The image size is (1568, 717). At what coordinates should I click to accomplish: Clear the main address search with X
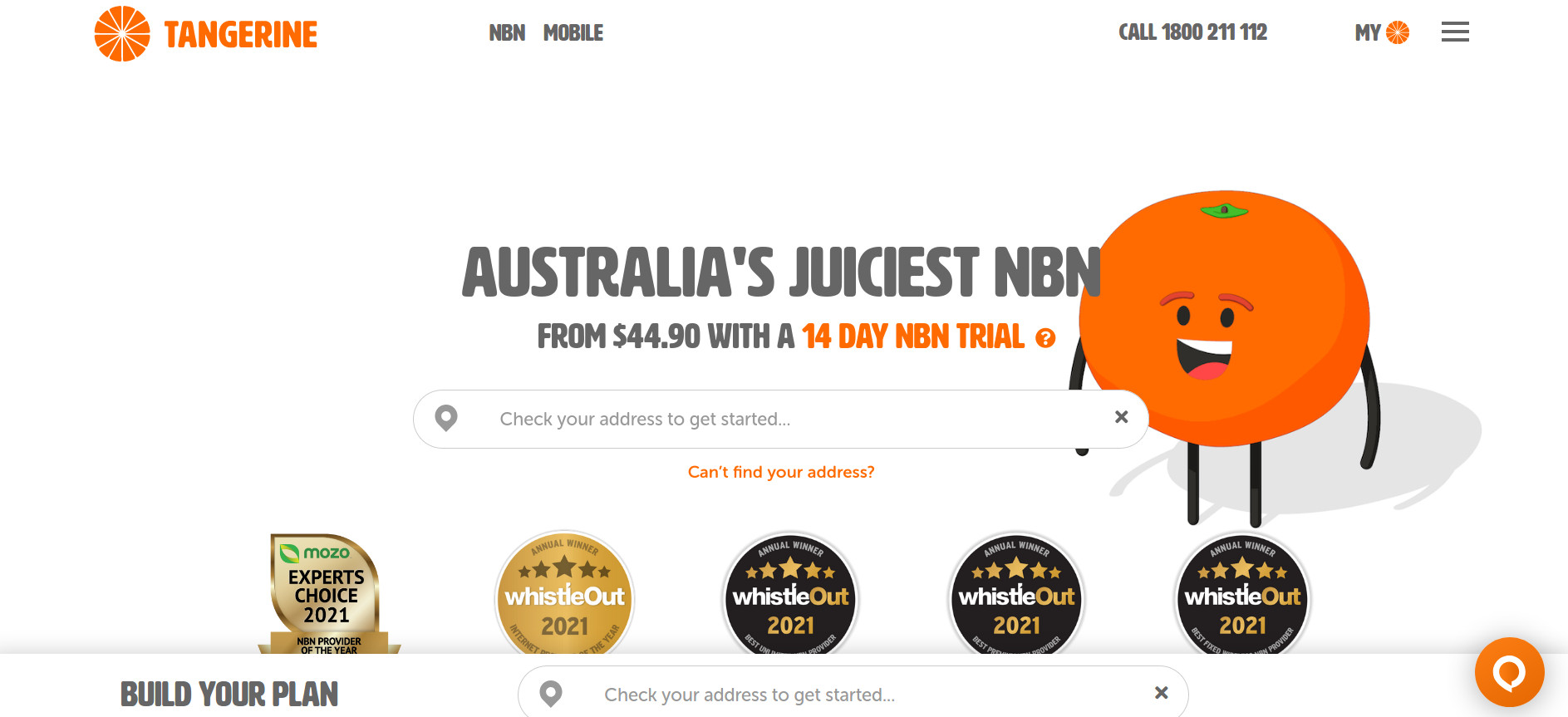pyautogui.click(x=1121, y=417)
